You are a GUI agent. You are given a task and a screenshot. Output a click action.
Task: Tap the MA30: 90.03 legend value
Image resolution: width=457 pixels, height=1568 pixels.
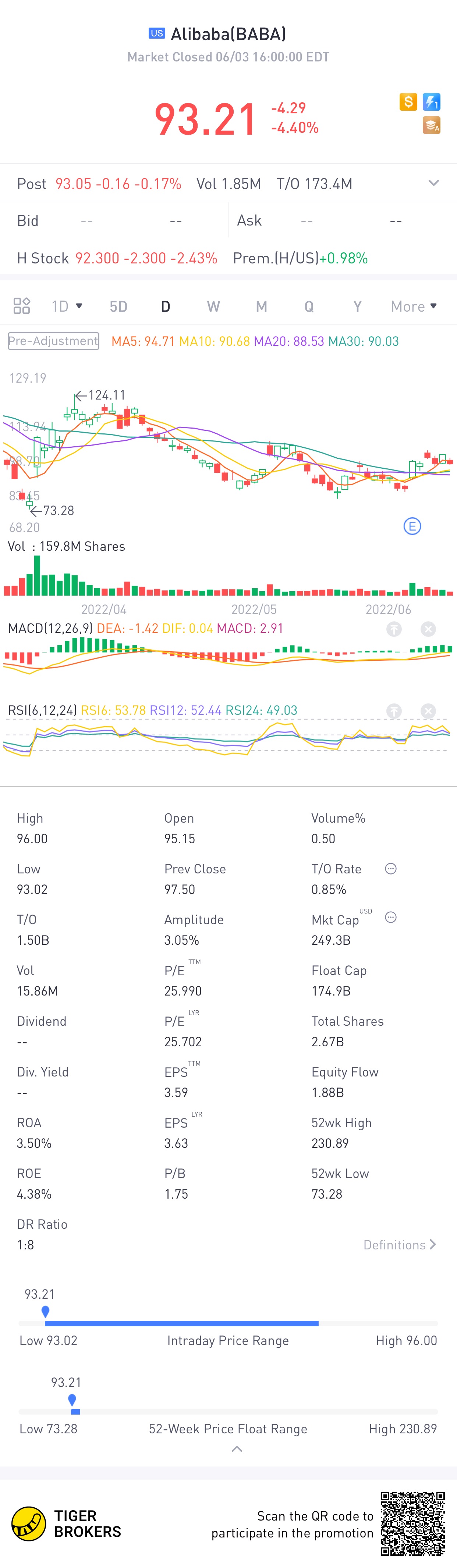tap(363, 341)
